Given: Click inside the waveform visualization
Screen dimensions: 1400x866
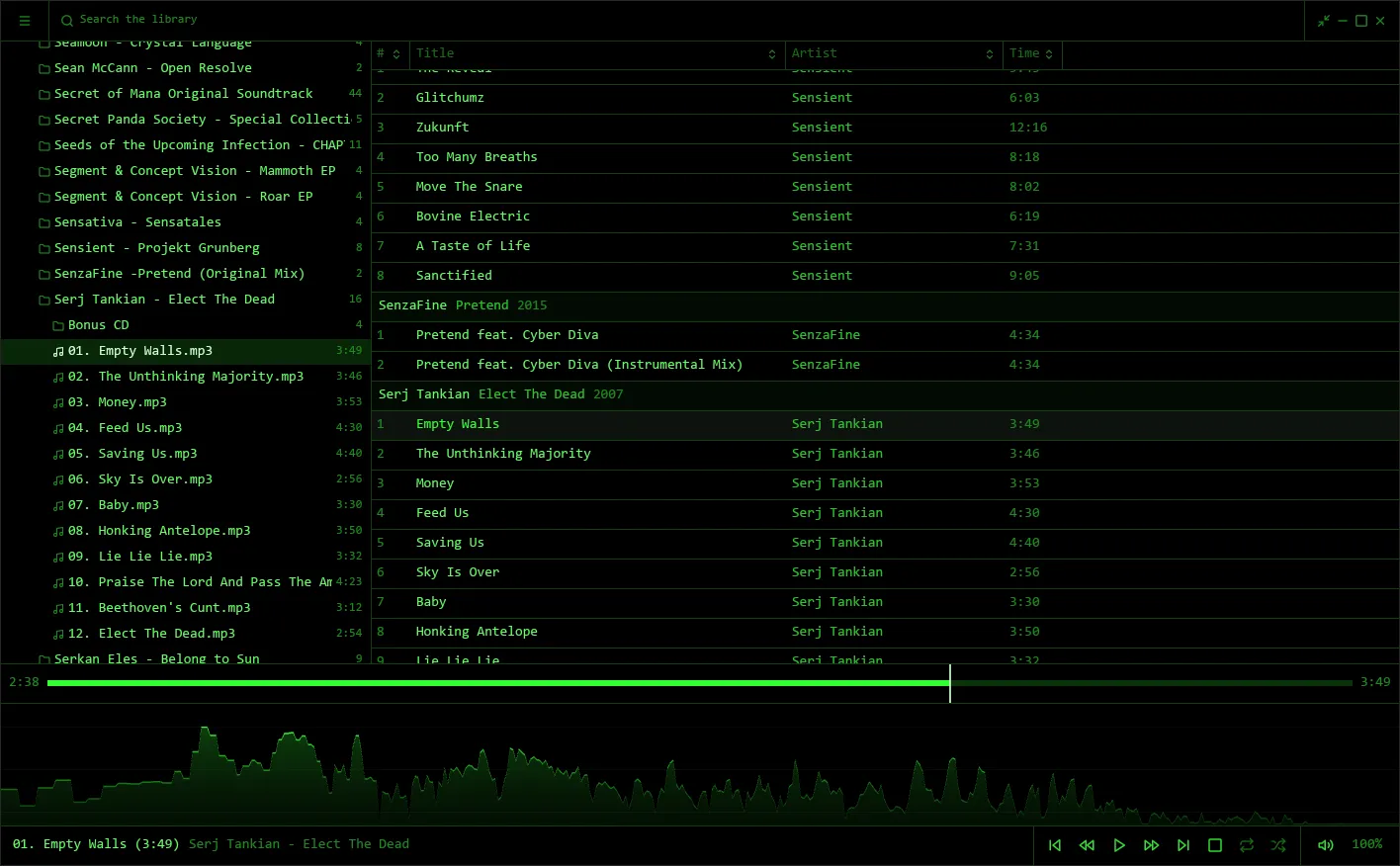Looking at the screenshot, I should click(x=700, y=766).
